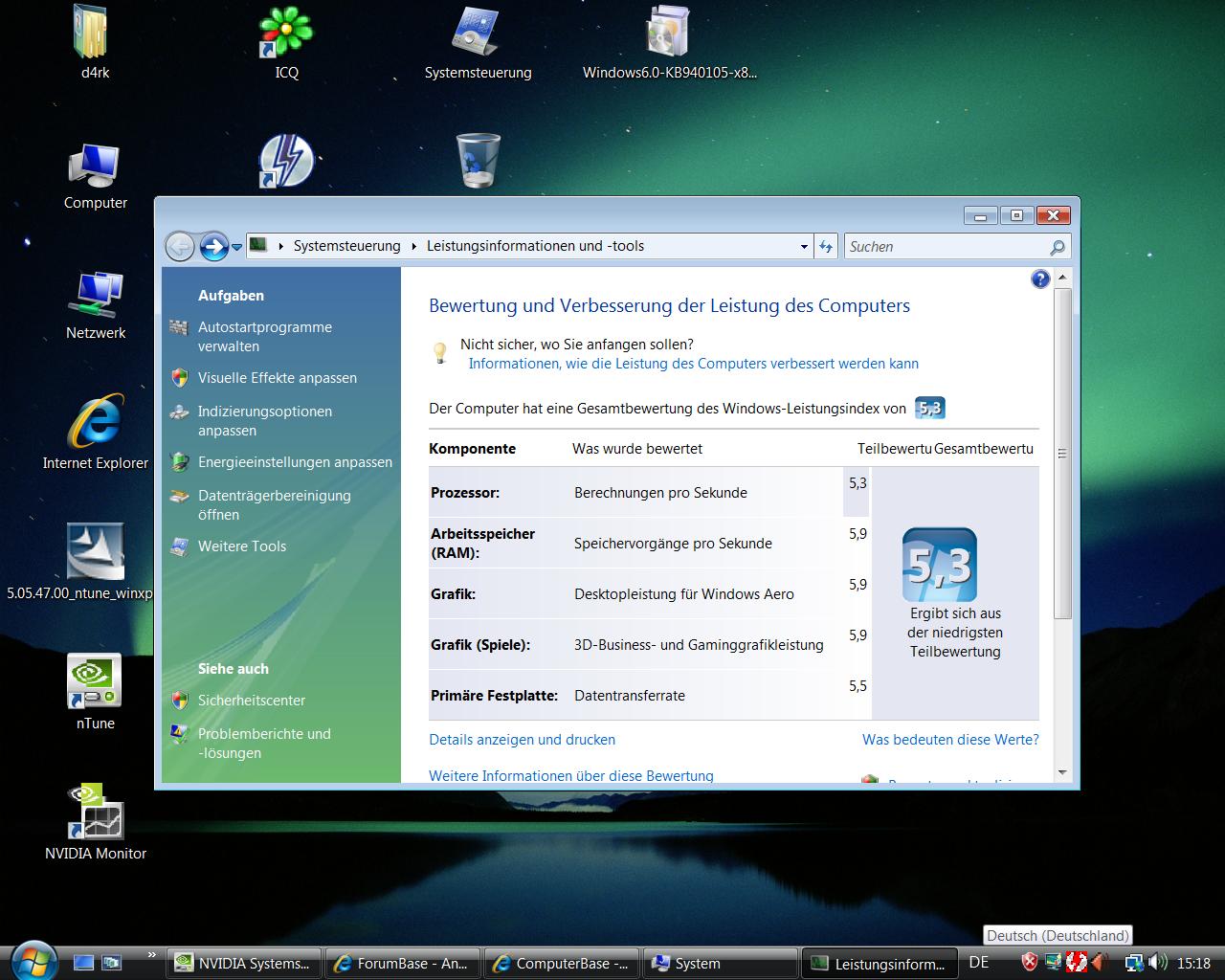Click the search magnifier icon
Viewport: 1225px width, 980px height.
click(x=1057, y=247)
